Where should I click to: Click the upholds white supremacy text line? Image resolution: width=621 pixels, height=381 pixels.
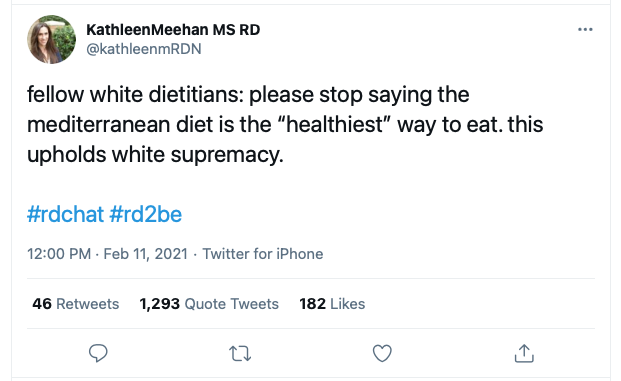click(x=155, y=154)
